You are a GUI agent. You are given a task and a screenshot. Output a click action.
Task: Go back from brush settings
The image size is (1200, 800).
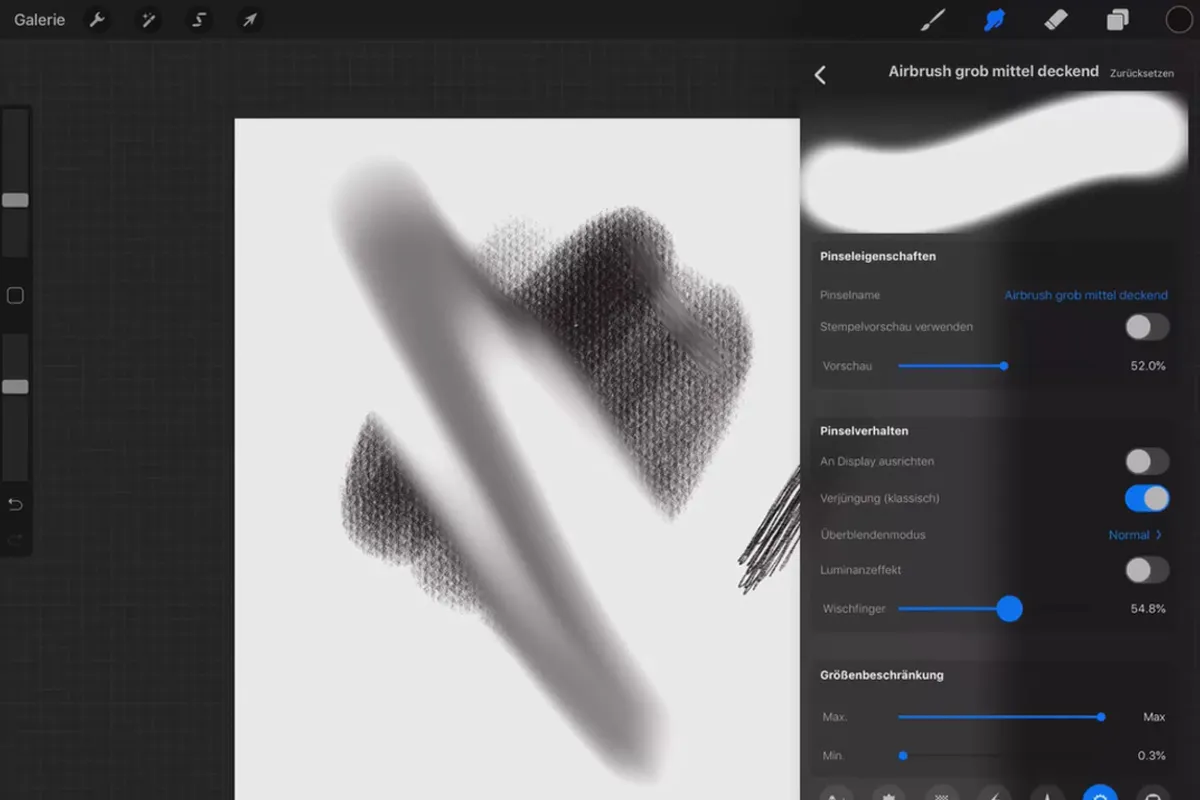820,74
